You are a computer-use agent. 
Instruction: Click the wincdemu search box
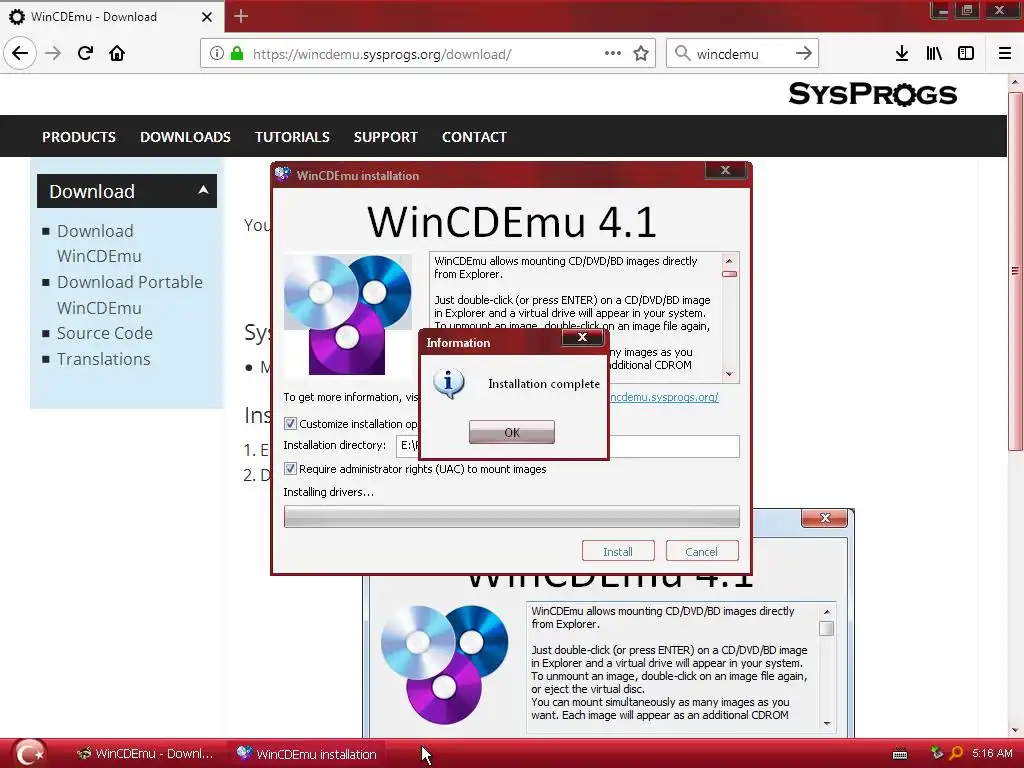(x=741, y=54)
